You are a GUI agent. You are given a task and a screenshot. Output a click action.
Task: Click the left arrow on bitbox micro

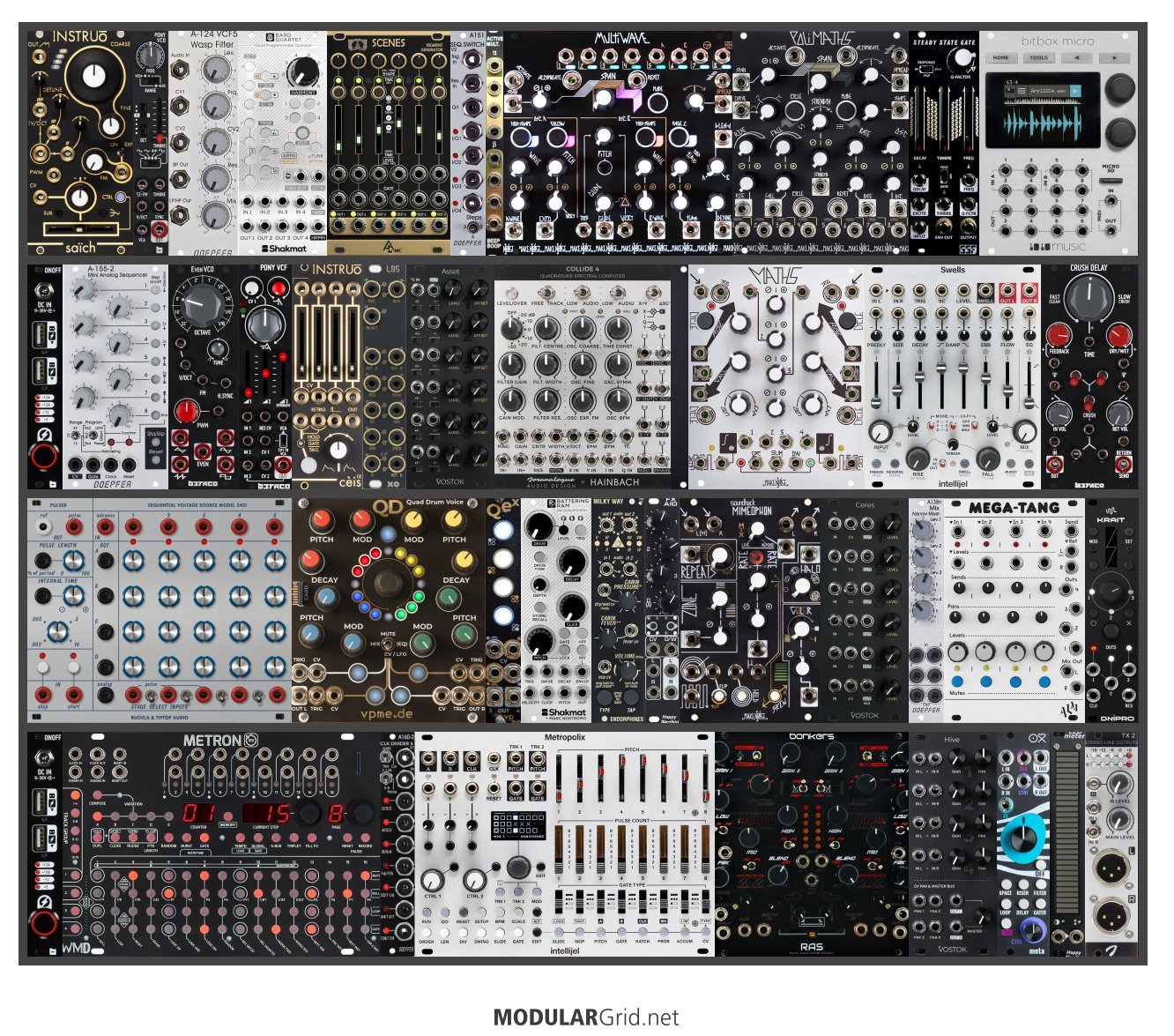tap(1077, 58)
